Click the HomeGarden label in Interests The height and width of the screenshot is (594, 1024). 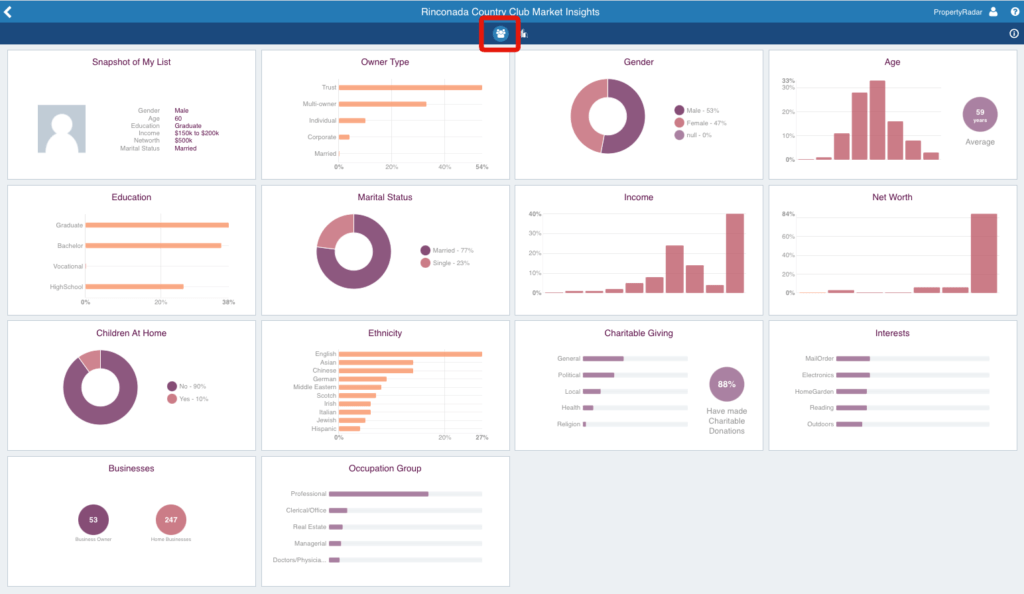point(814,392)
